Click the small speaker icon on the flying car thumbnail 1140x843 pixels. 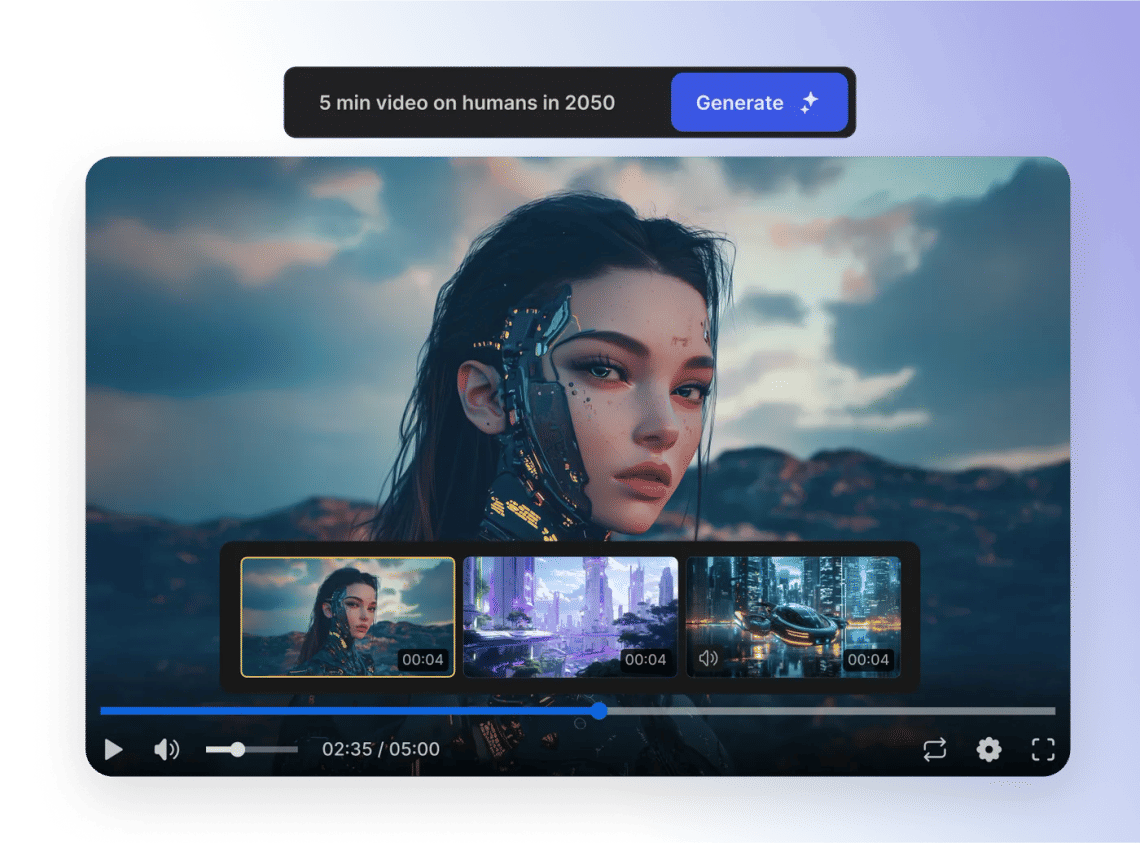pyautogui.click(x=708, y=659)
